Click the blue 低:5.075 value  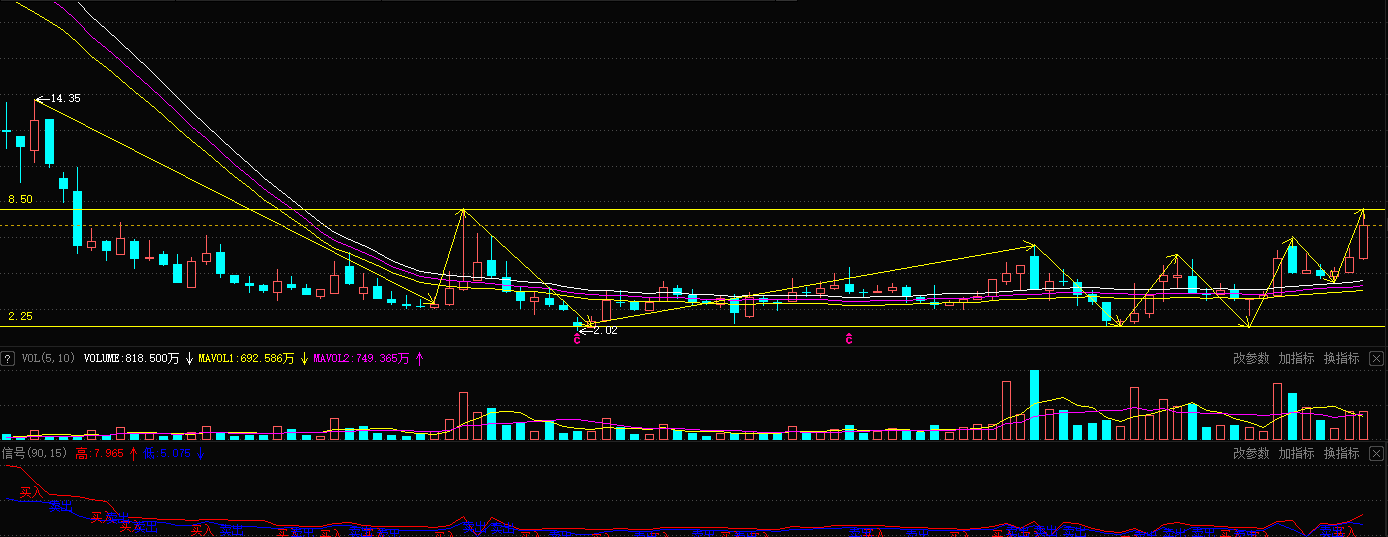[167, 454]
